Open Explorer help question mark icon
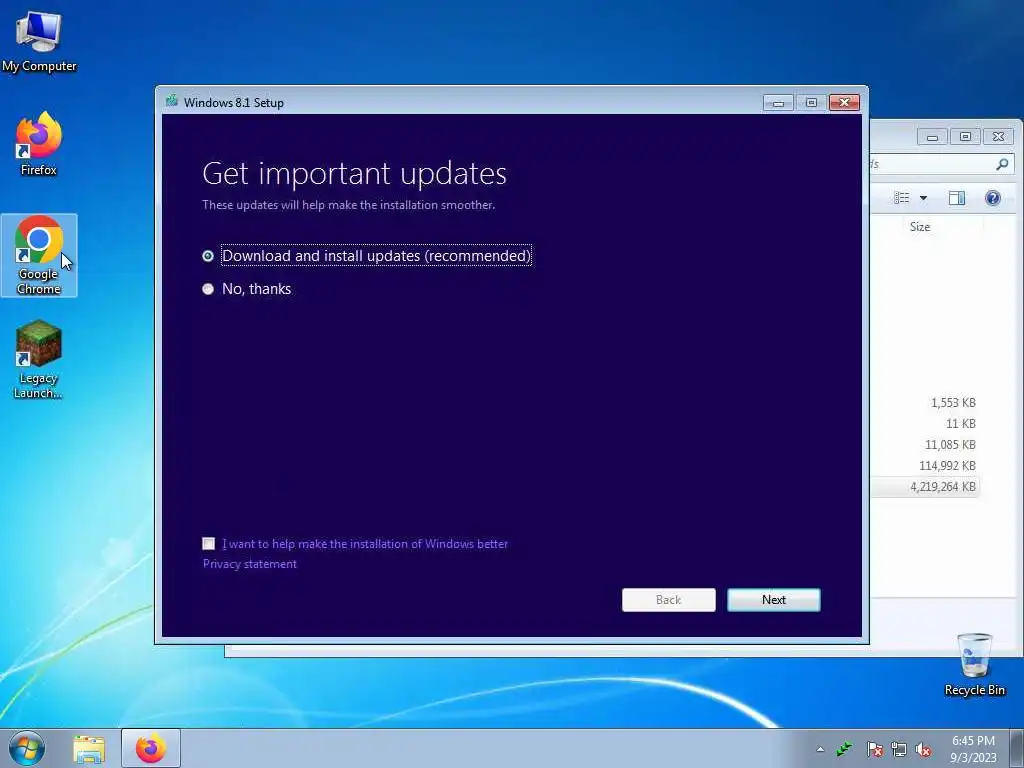 (x=993, y=198)
